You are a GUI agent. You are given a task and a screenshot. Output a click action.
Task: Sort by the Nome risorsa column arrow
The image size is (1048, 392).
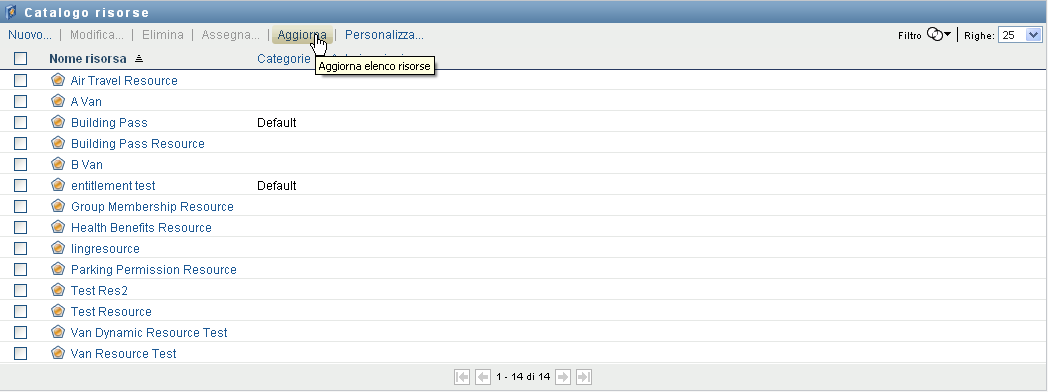139,59
